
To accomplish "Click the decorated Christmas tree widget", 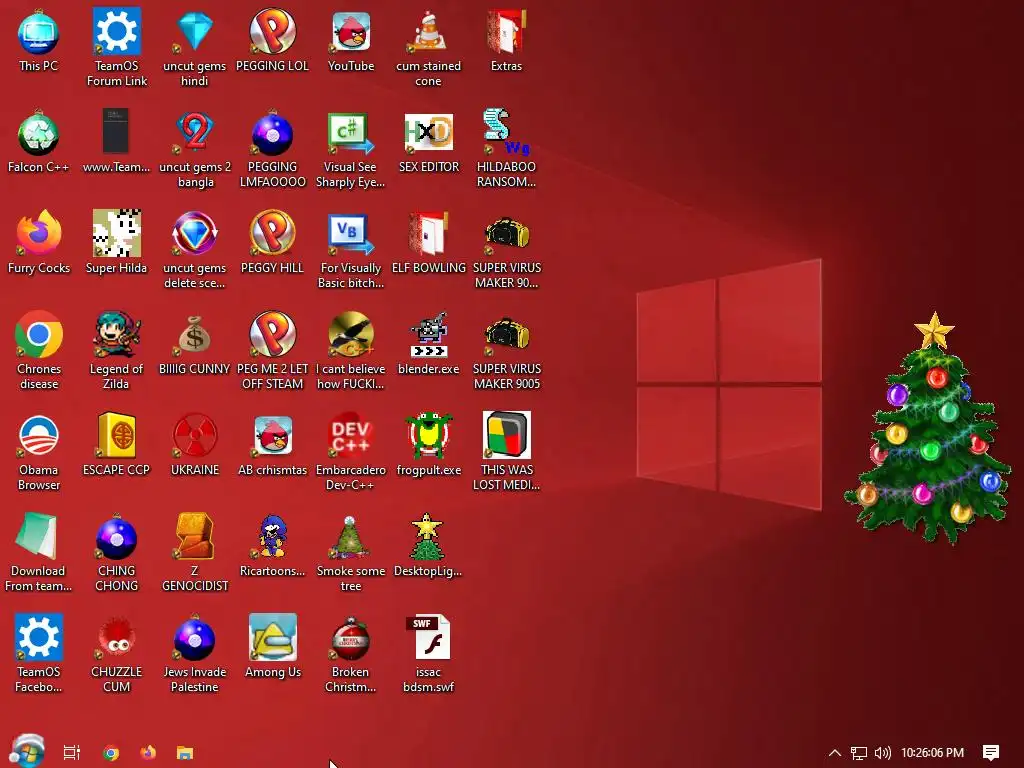I will point(929,428).
